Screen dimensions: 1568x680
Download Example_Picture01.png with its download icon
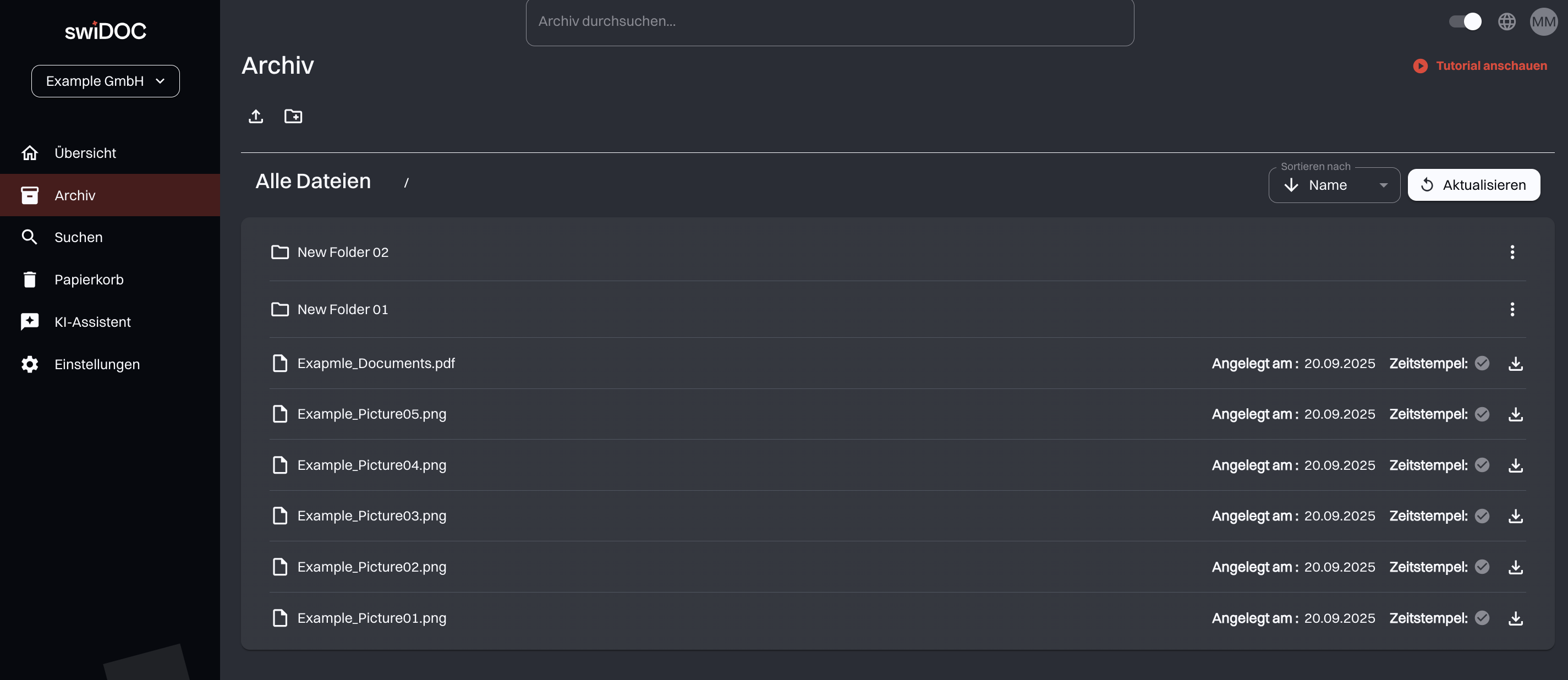click(x=1515, y=618)
